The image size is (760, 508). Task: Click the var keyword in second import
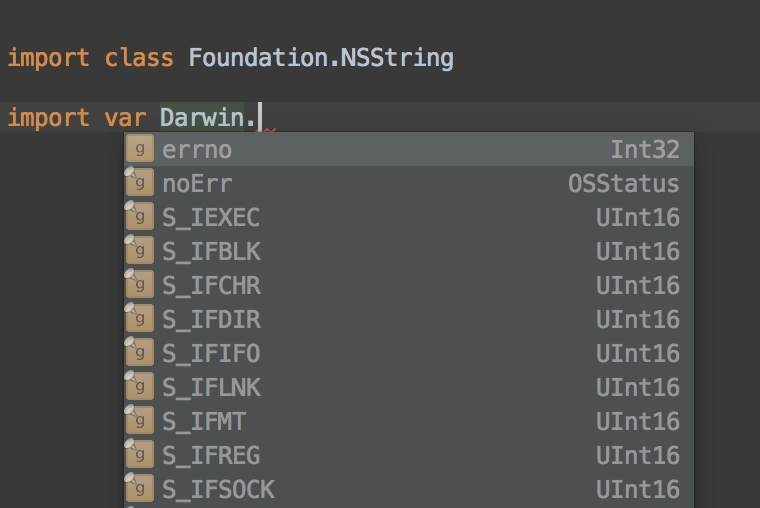tap(125, 118)
